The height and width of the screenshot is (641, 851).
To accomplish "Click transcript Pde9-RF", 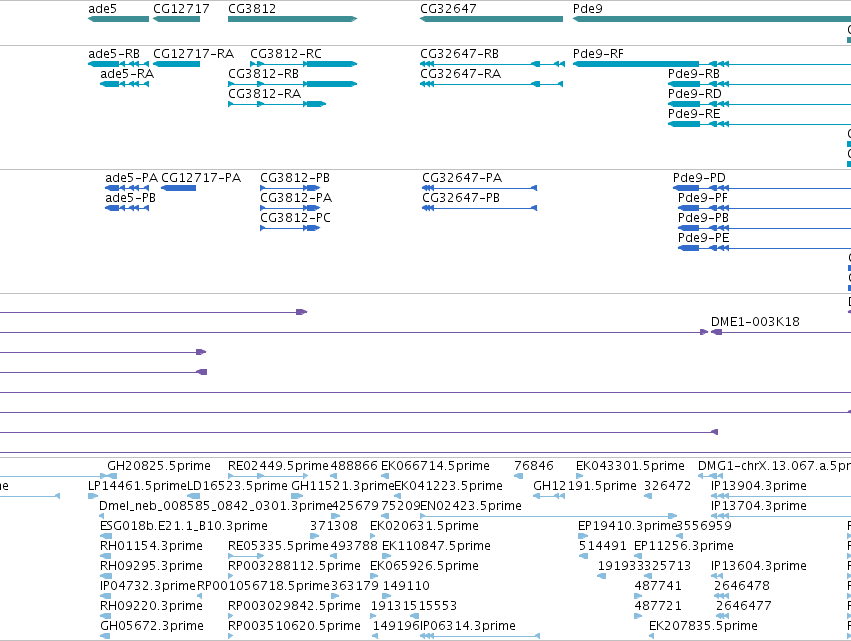I will pos(712,64).
